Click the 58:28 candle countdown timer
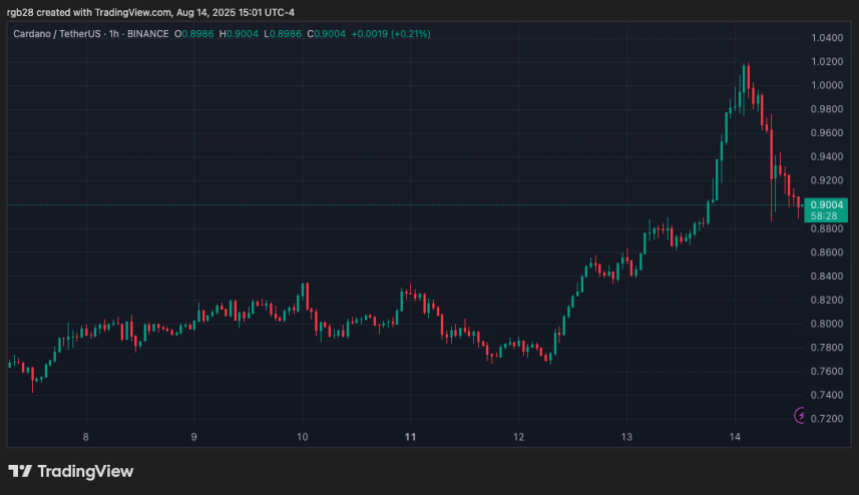 (826, 216)
